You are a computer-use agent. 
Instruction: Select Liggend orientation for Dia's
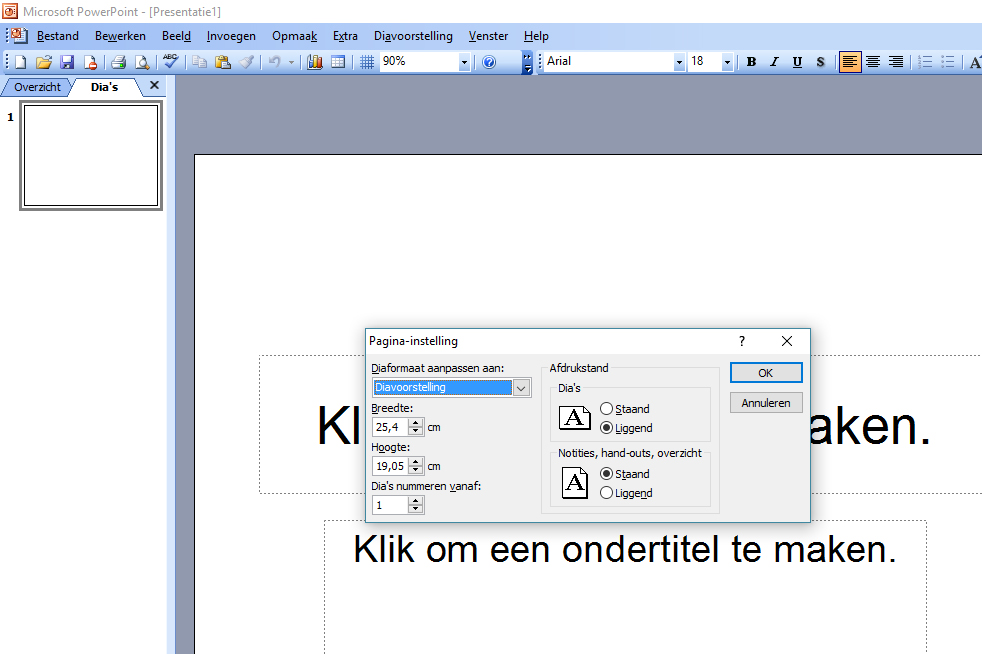pyautogui.click(x=606, y=428)
